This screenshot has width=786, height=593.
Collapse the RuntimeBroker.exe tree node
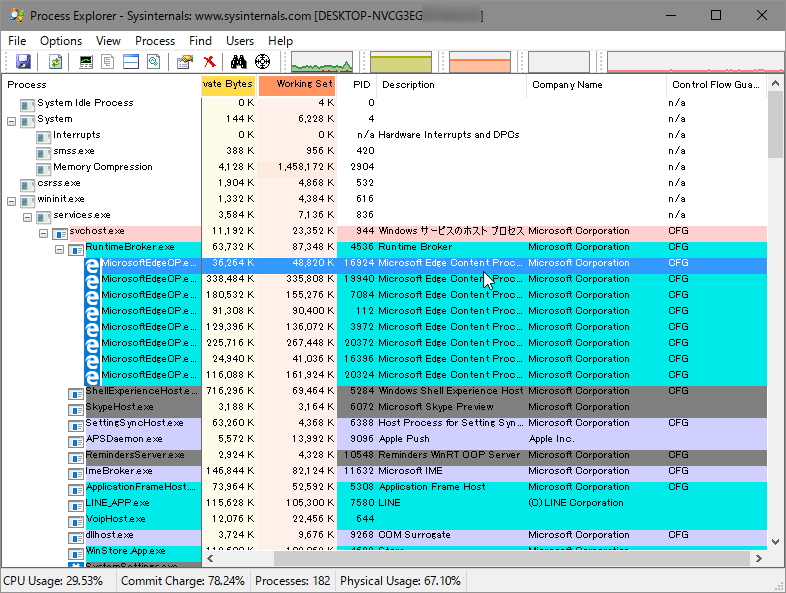pos(60,249)
